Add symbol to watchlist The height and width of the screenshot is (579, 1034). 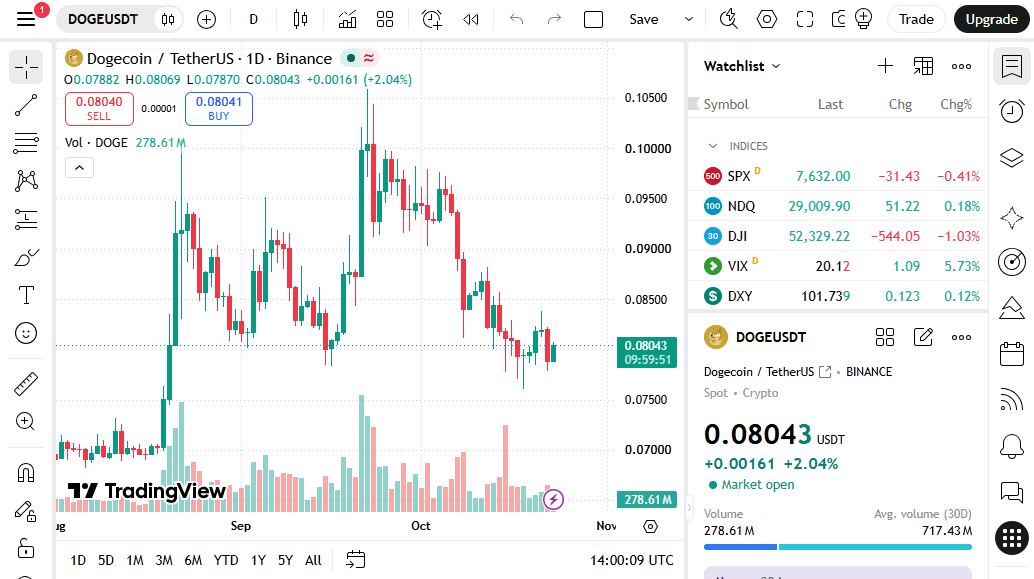(885, 66)
